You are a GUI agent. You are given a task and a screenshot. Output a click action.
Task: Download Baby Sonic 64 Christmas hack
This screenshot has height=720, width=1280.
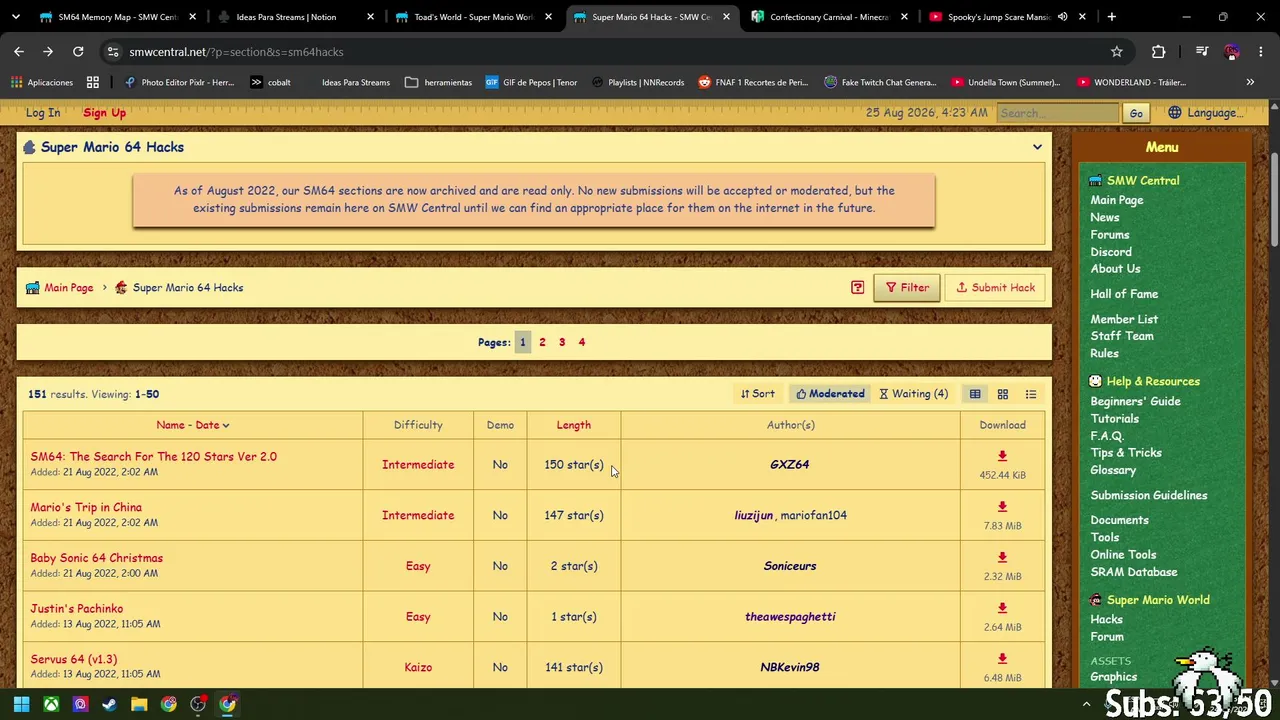click(x=1002, y=558)
